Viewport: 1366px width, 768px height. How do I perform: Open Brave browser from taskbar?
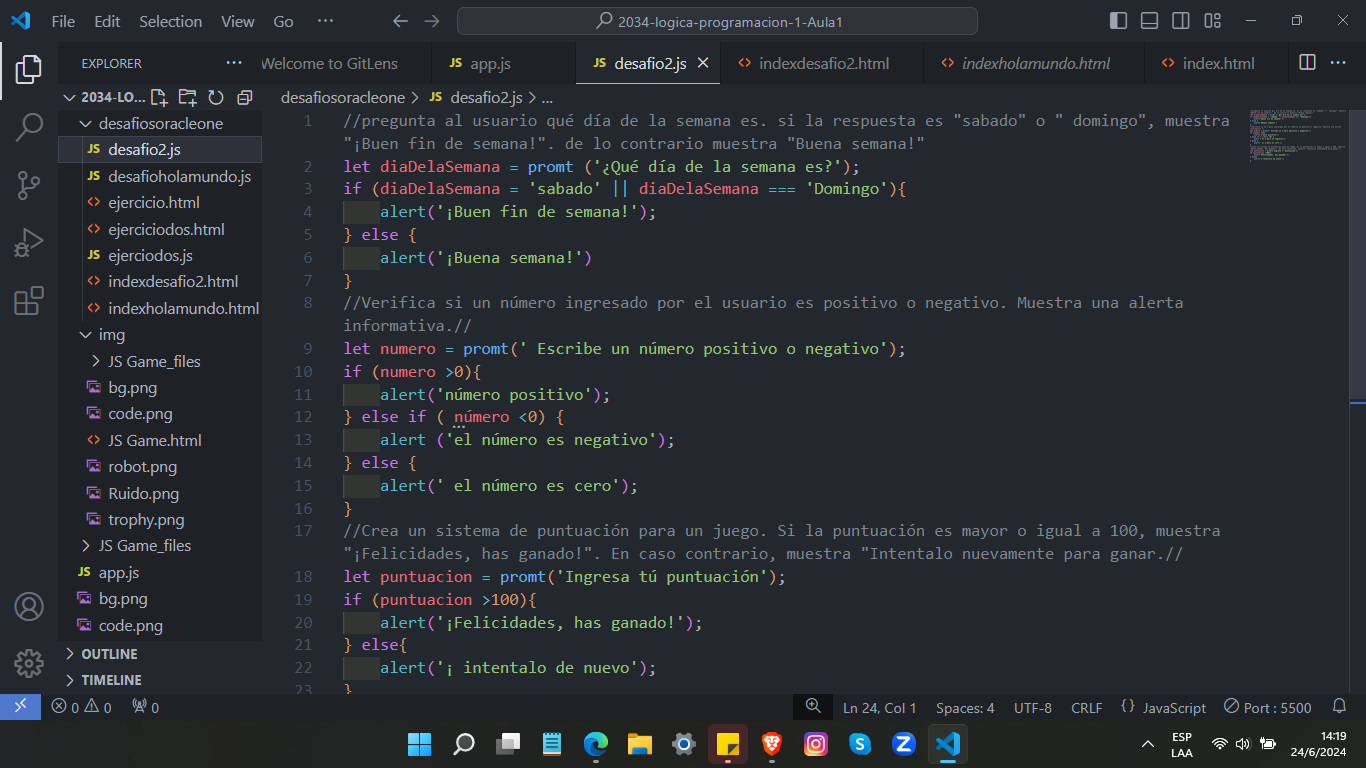pos(772,744)
